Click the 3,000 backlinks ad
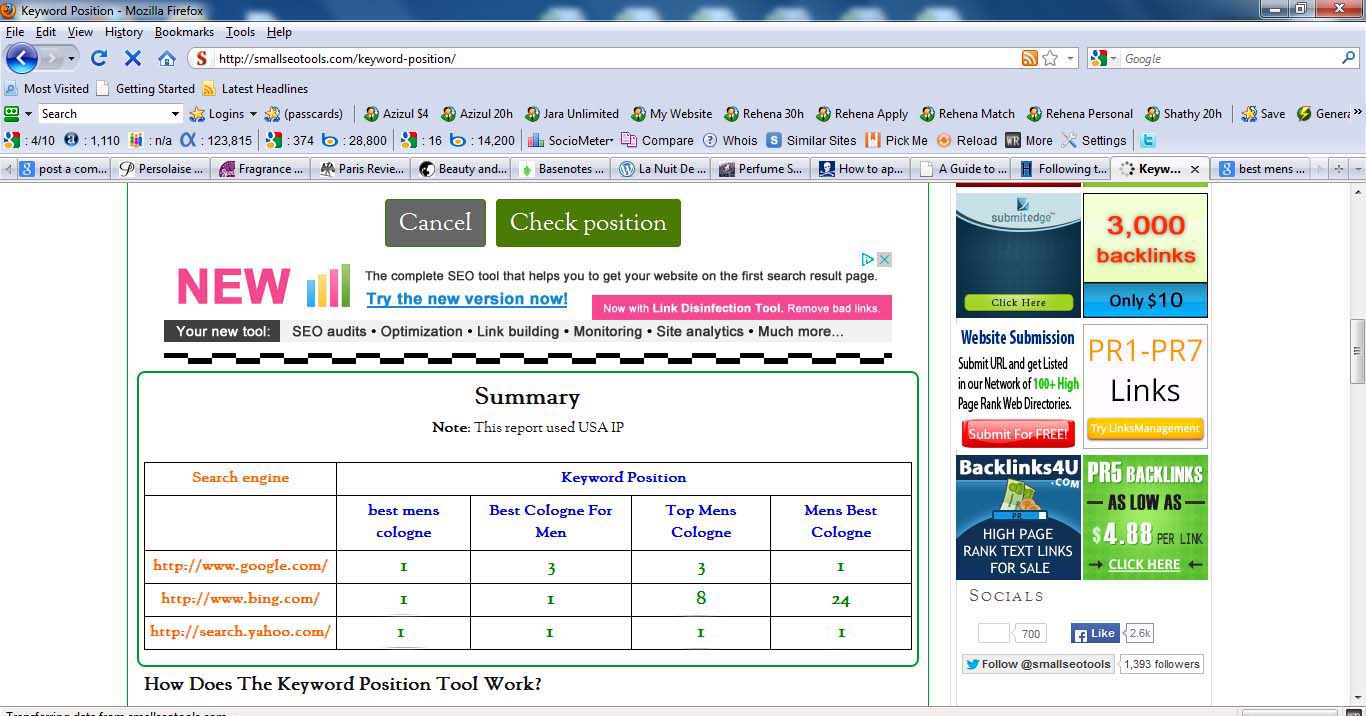 tap(1145, 255)
